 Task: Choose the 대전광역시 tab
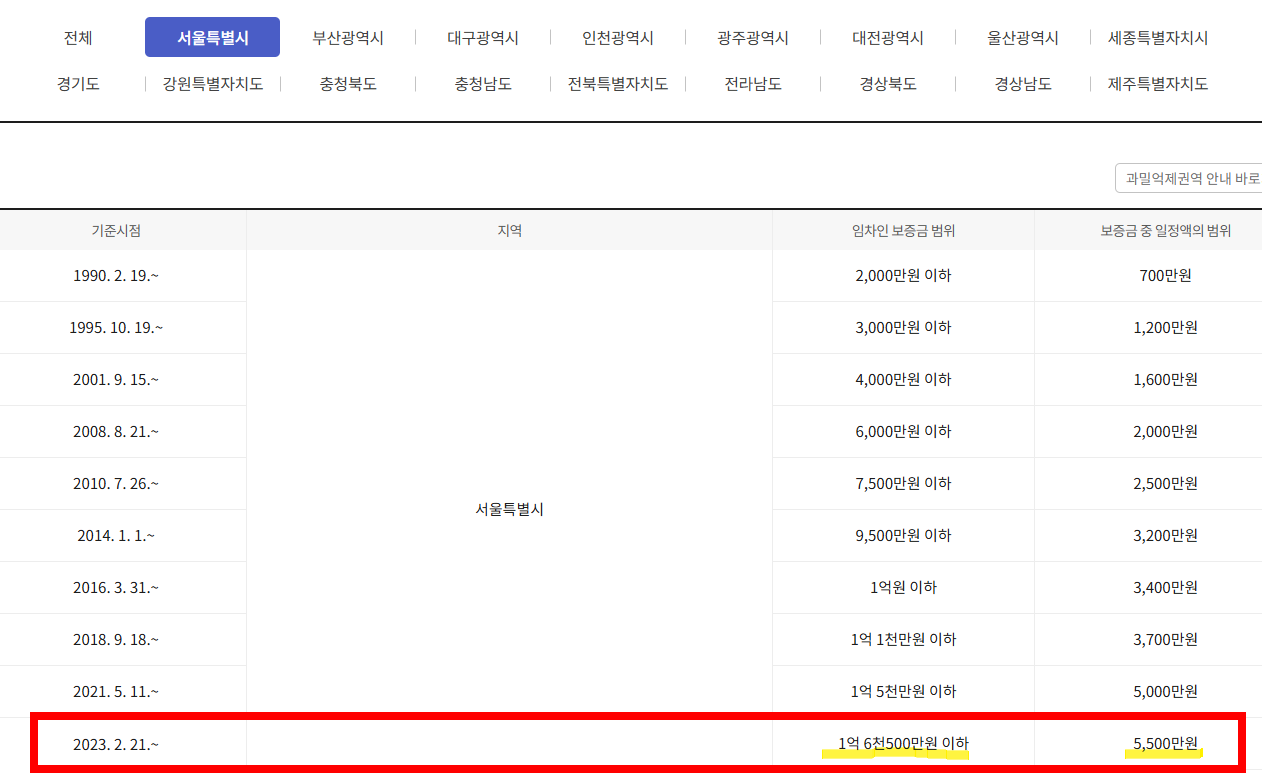pos(888,38)
